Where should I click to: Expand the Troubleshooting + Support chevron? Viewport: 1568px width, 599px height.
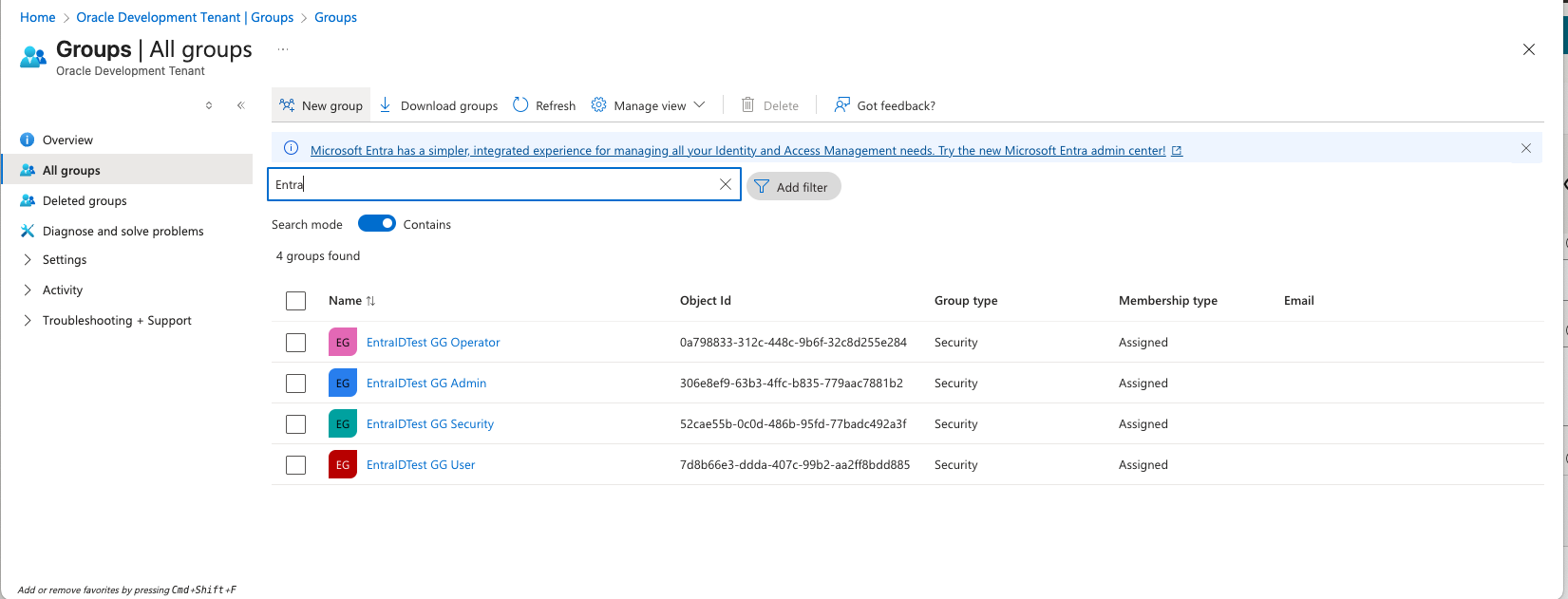pos(28,320)
